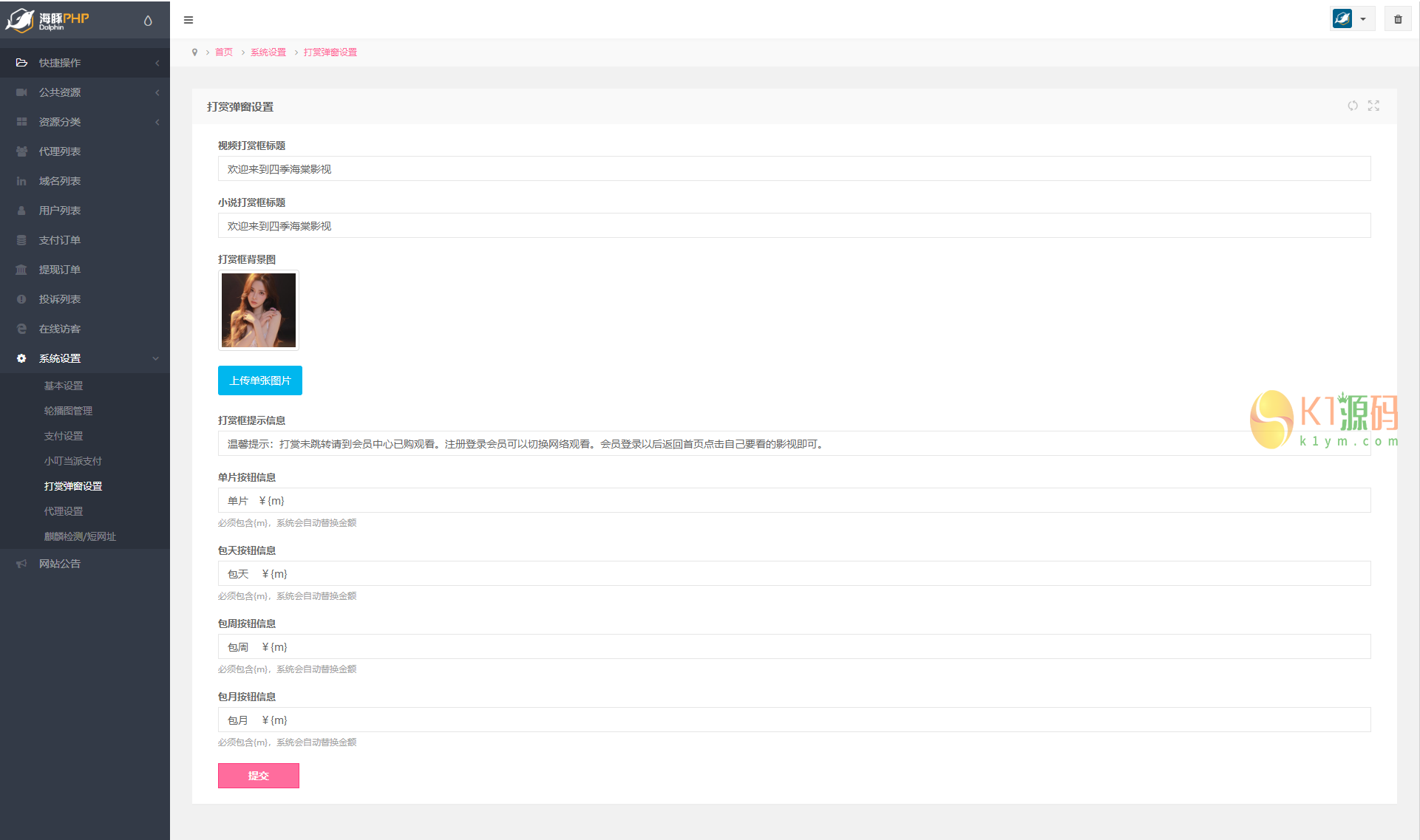This screenshot has width=1420, height=840.
Task: Click the 上传单张图片 upload button
Action: point(259,380)
